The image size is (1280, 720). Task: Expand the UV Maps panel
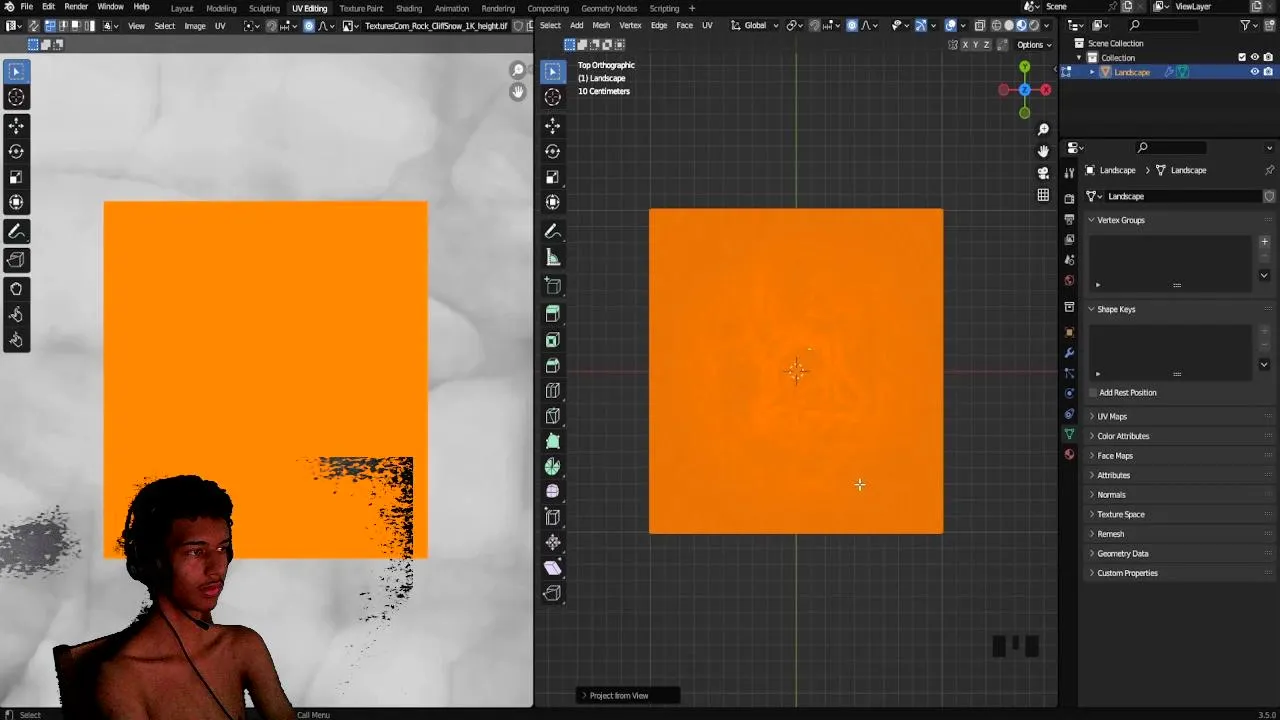pyautogui.click(x=1111, y=416)
